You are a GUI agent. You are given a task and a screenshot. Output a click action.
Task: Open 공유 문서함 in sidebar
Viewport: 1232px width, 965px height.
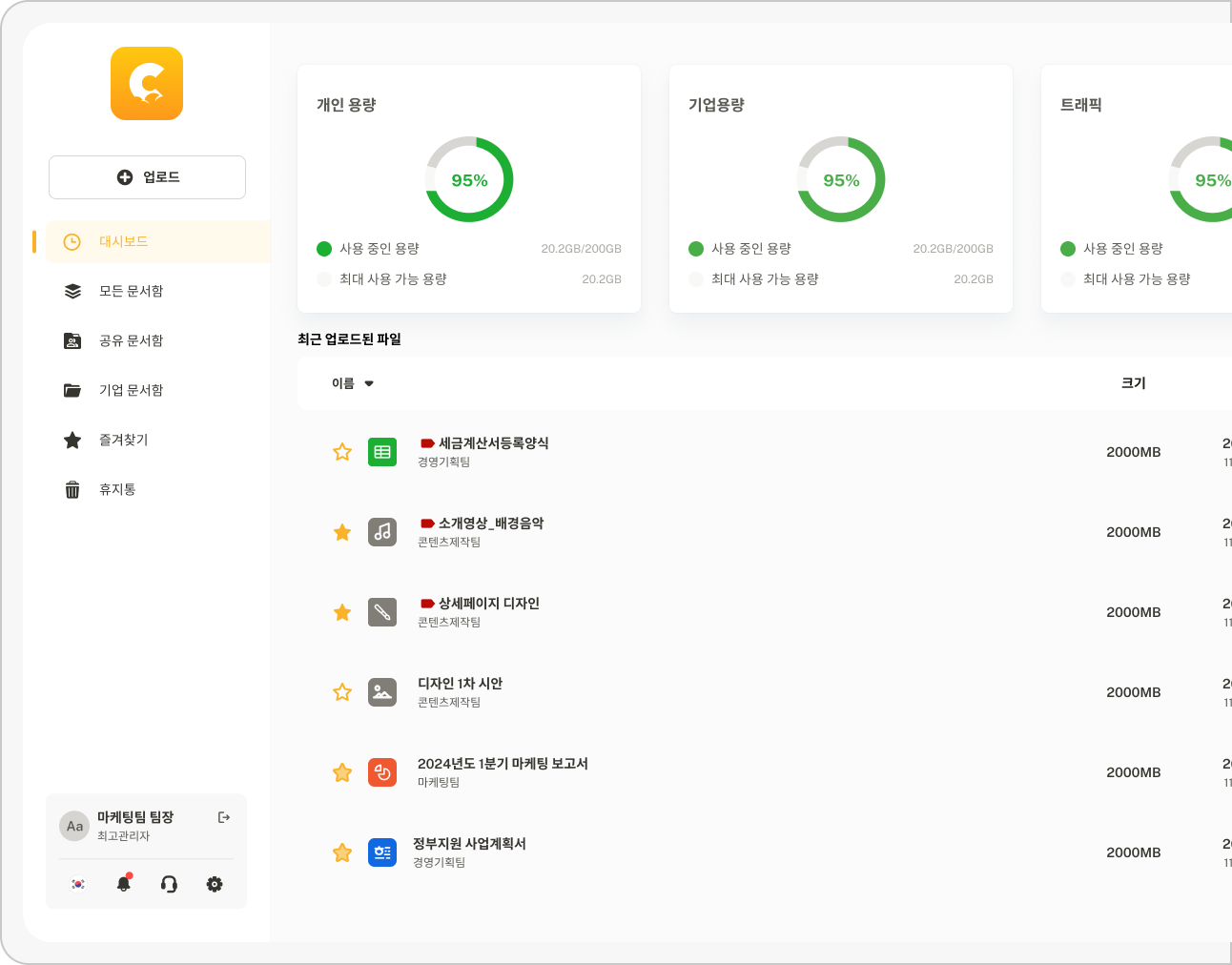131,340
